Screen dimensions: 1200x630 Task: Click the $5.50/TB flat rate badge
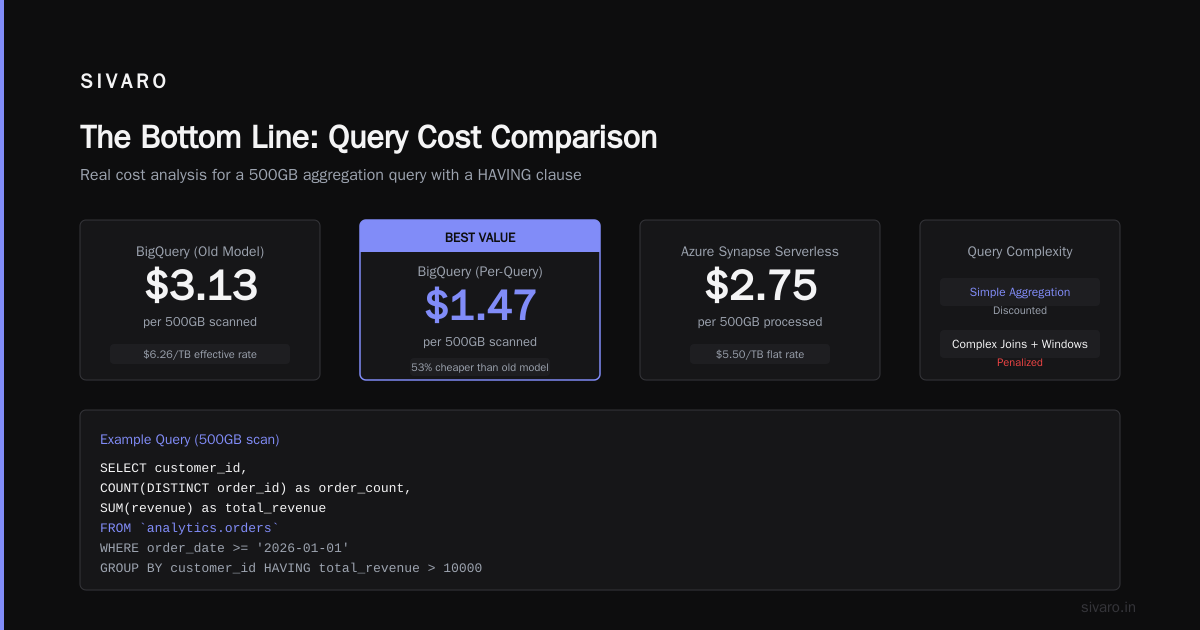pos(760,354)
